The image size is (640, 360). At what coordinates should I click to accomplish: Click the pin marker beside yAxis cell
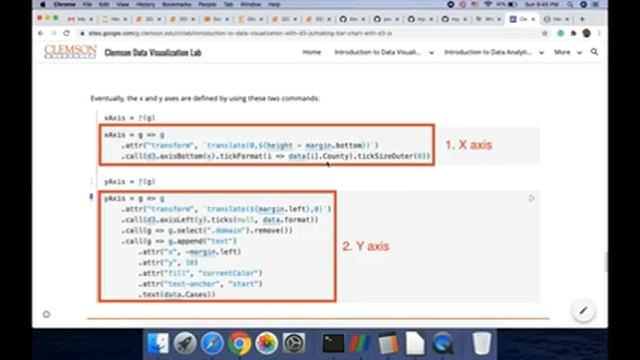point(91,198)
